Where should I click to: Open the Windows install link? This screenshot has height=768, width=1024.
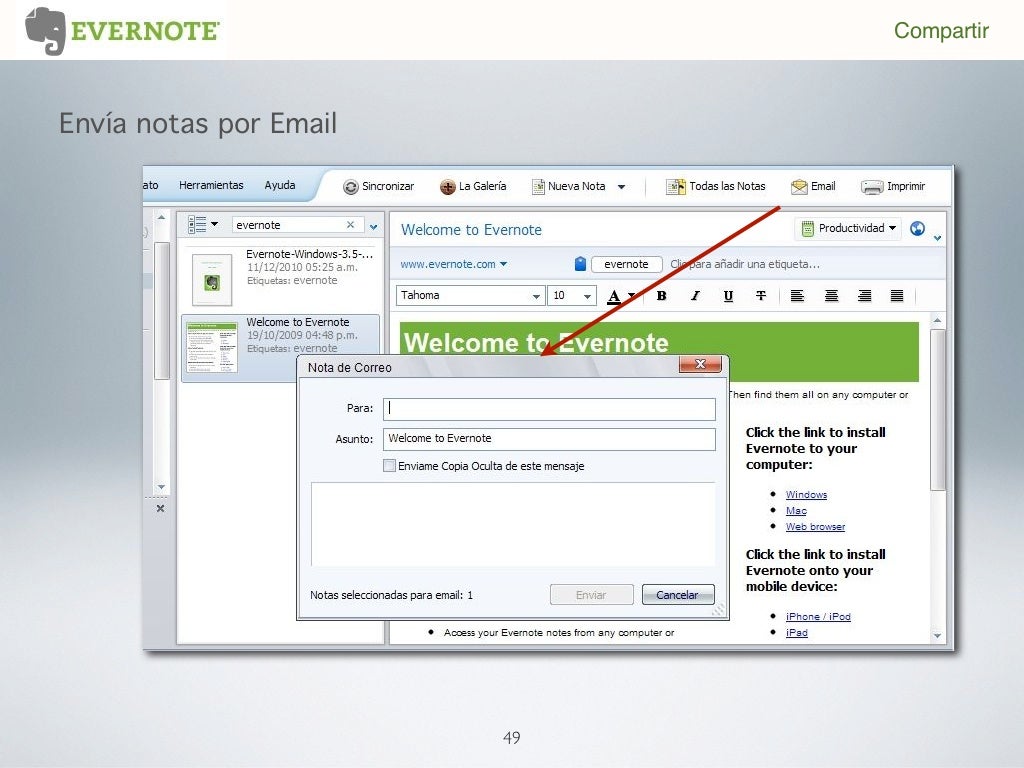pyautogui.click(x=806, y=494)
